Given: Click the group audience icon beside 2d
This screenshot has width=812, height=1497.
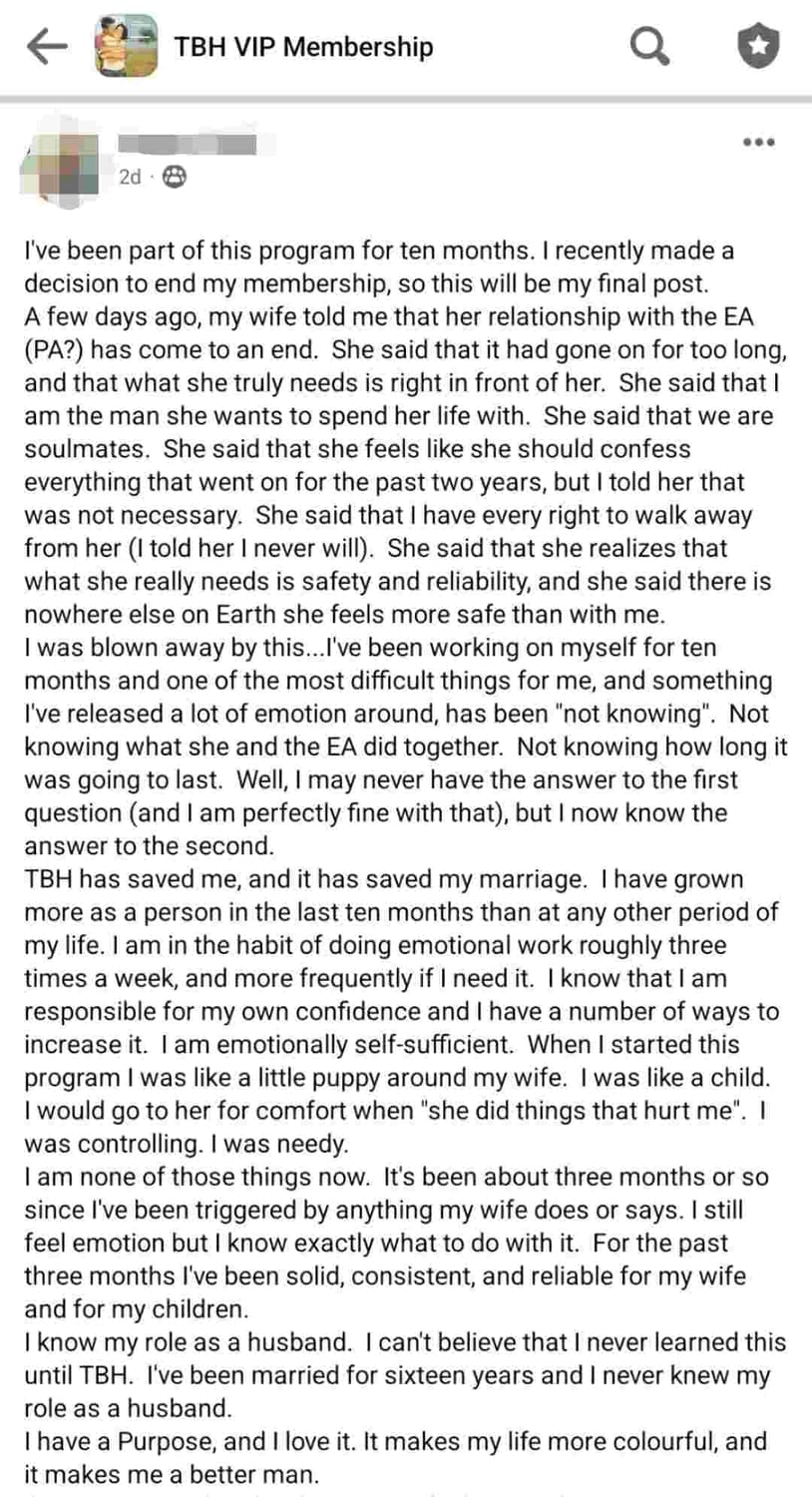Looking at the screenshot, I should point(175,177).
